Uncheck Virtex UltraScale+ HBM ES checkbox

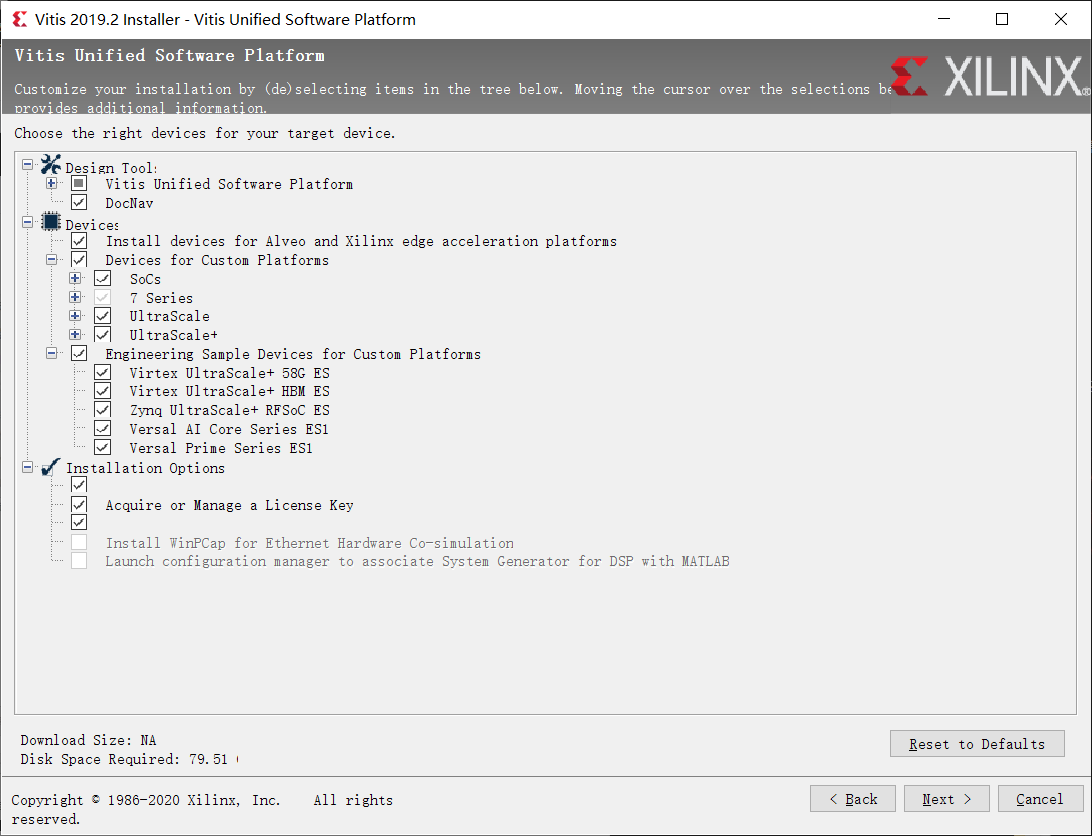tap(102, 391)
